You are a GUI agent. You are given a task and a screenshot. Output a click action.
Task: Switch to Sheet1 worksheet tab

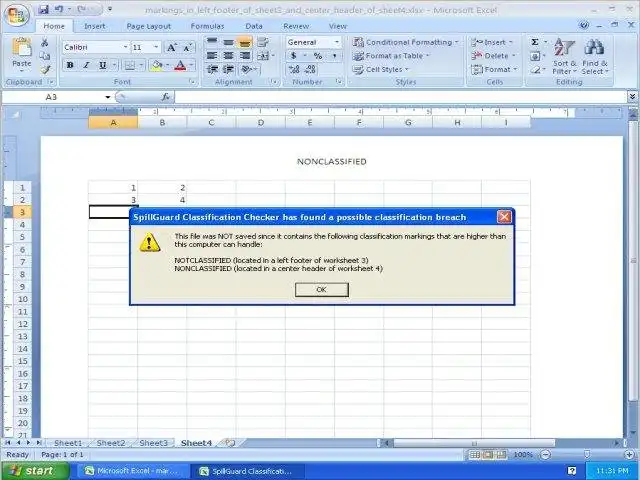[68, 443]
